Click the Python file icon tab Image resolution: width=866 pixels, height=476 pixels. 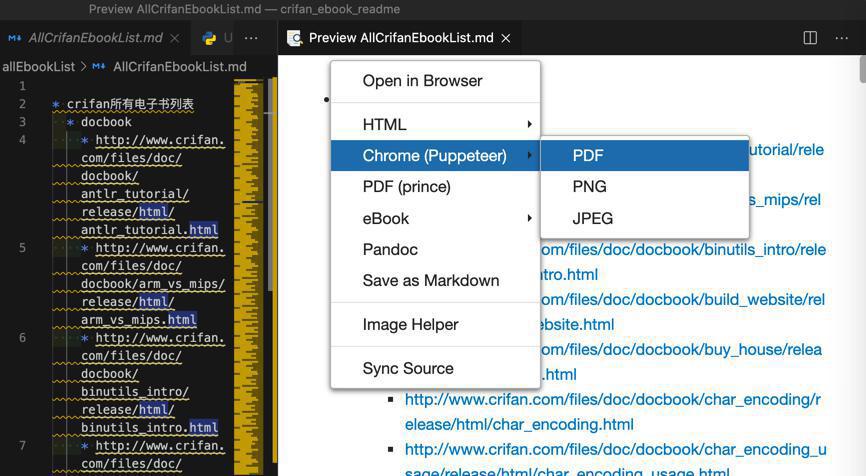pos(209,38)
